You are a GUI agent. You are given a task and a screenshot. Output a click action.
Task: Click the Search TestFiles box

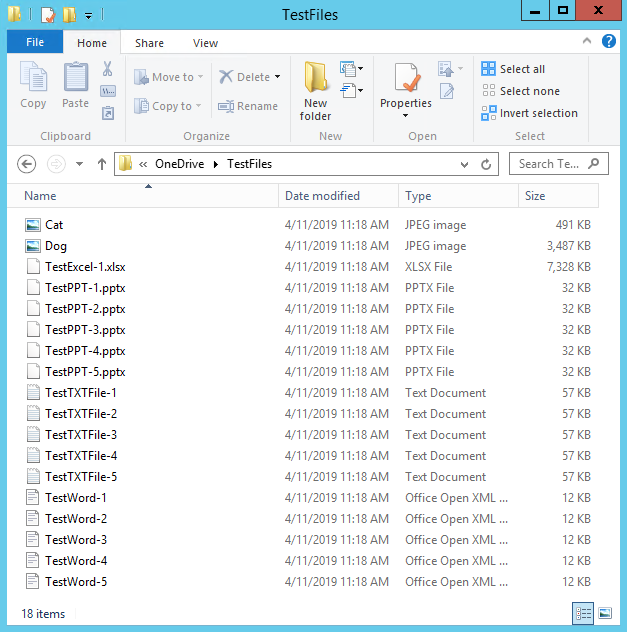550,164
